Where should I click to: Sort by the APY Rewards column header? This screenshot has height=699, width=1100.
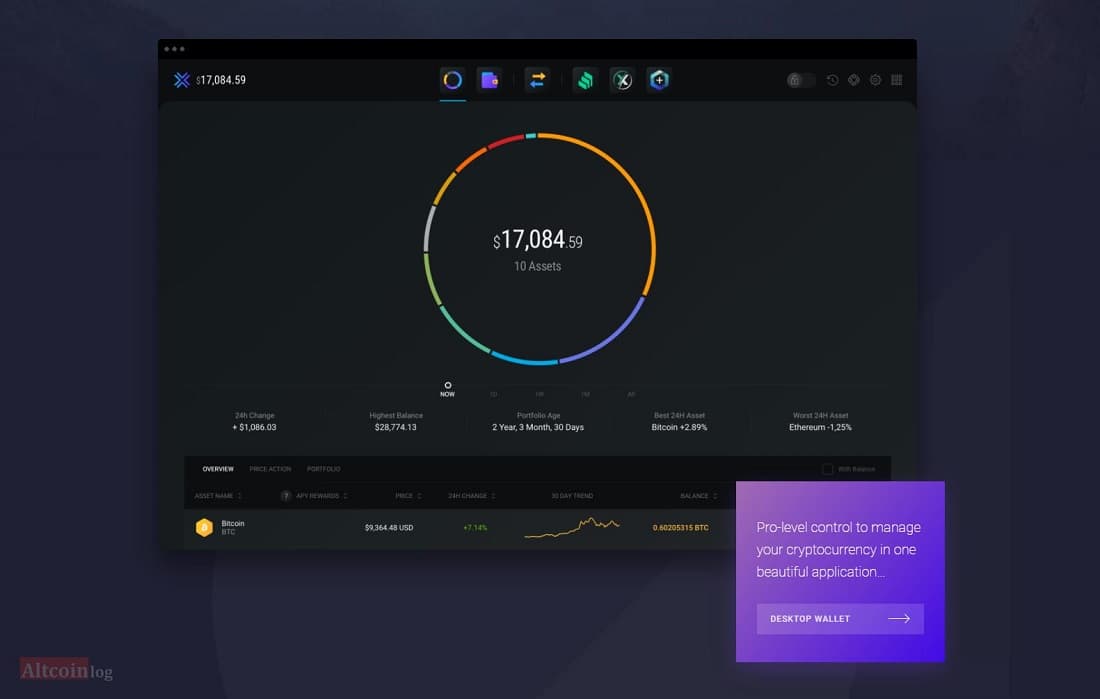click(x=321, y=496)
